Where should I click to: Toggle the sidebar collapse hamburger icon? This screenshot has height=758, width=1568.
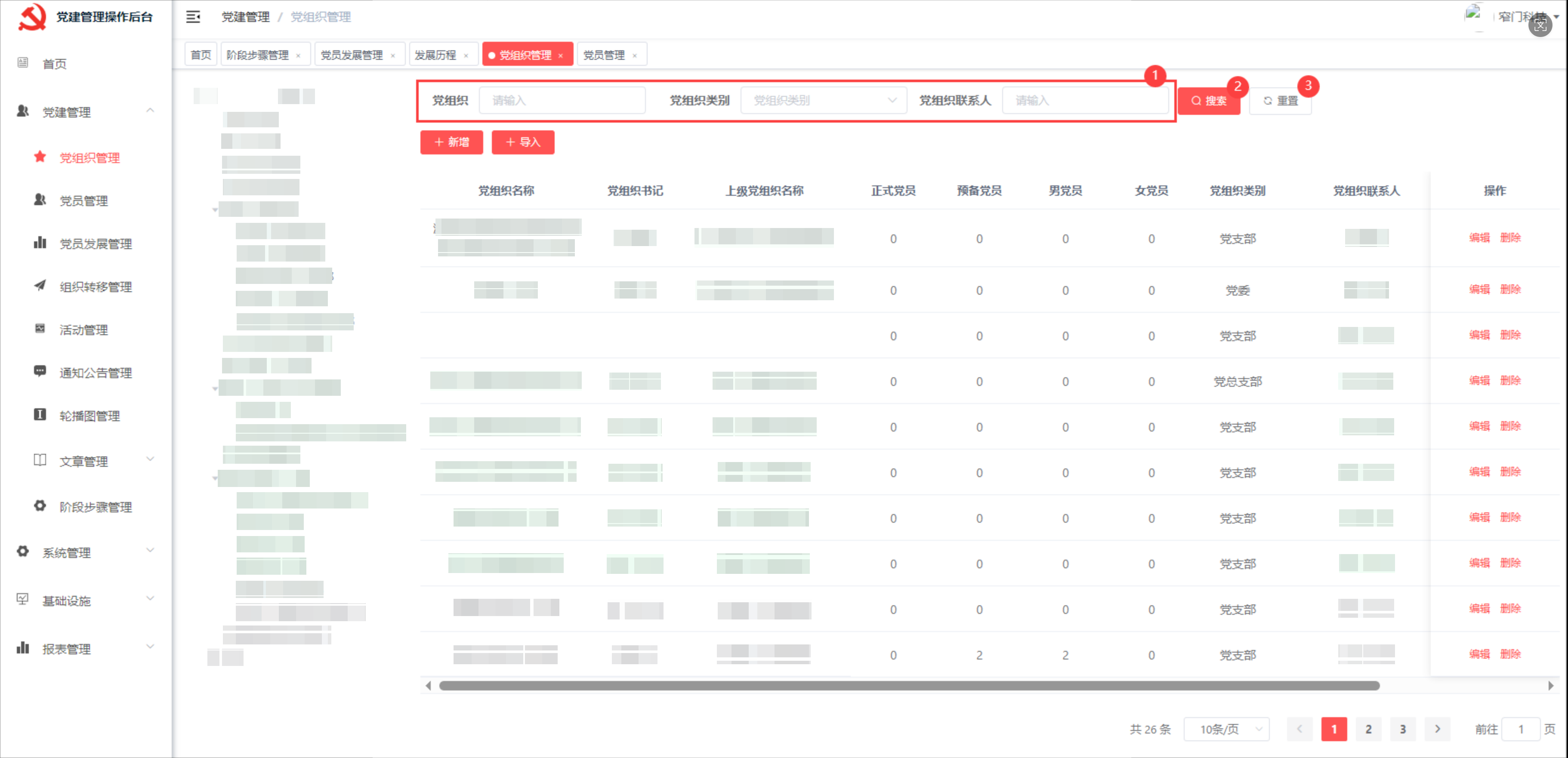[193, 17]
